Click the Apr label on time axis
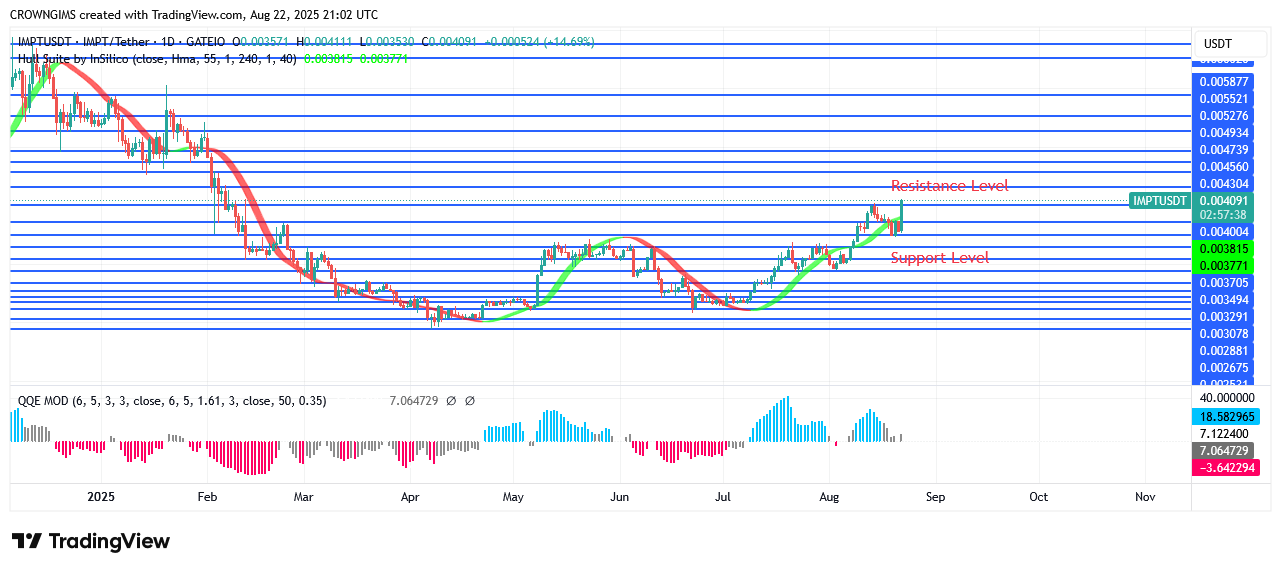The image size is (1281, 571). tap(409, 496)
